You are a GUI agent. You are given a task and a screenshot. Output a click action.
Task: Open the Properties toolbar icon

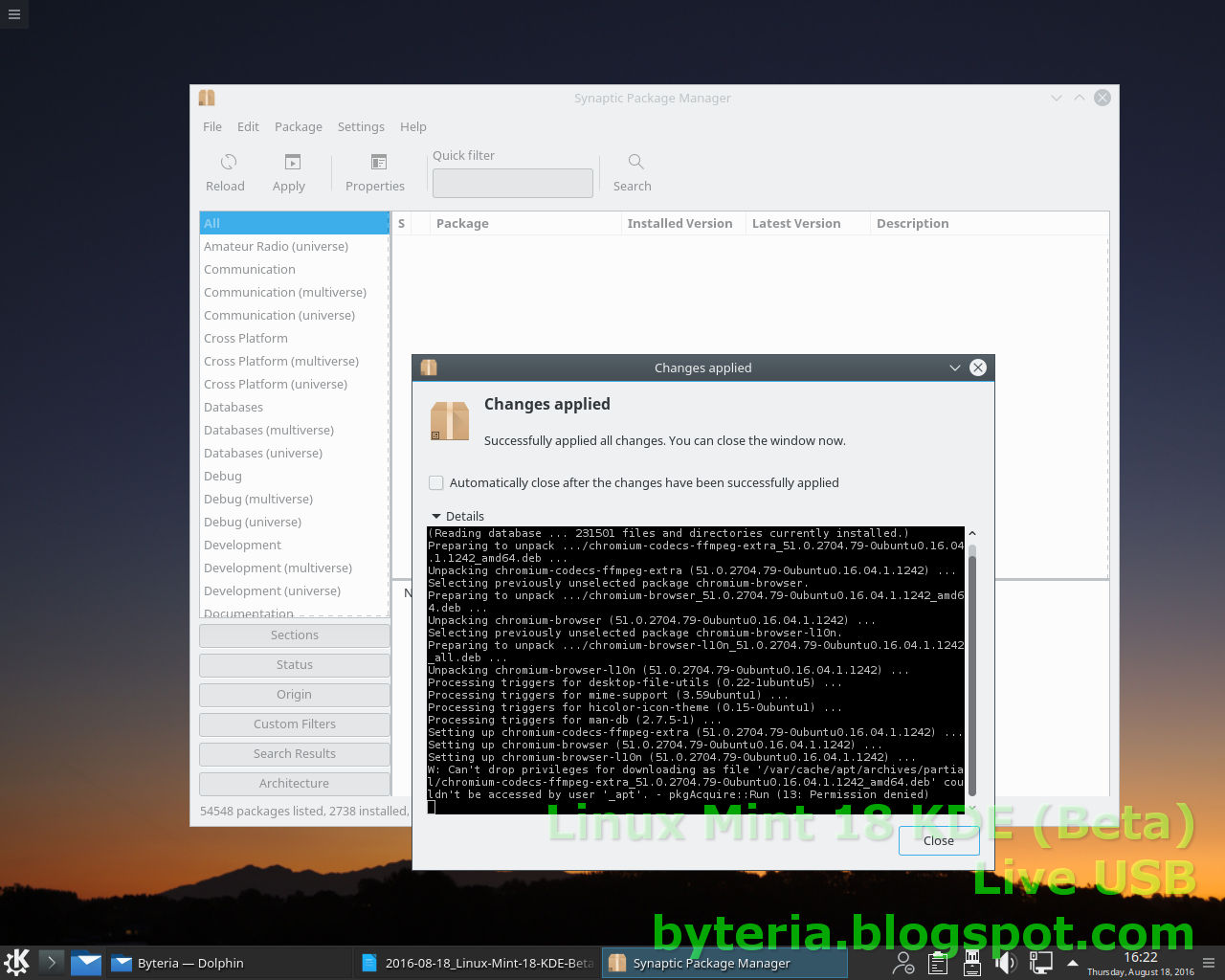[379, 162]
